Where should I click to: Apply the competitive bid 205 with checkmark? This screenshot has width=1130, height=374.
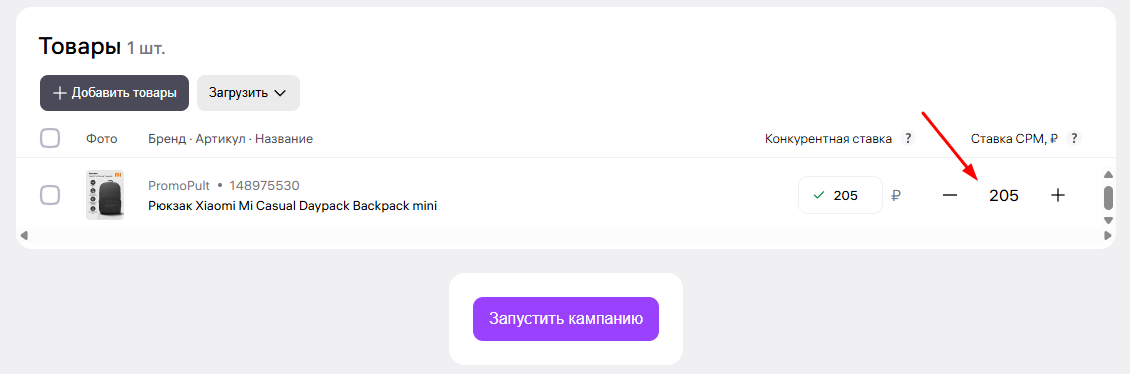[840, 195]
